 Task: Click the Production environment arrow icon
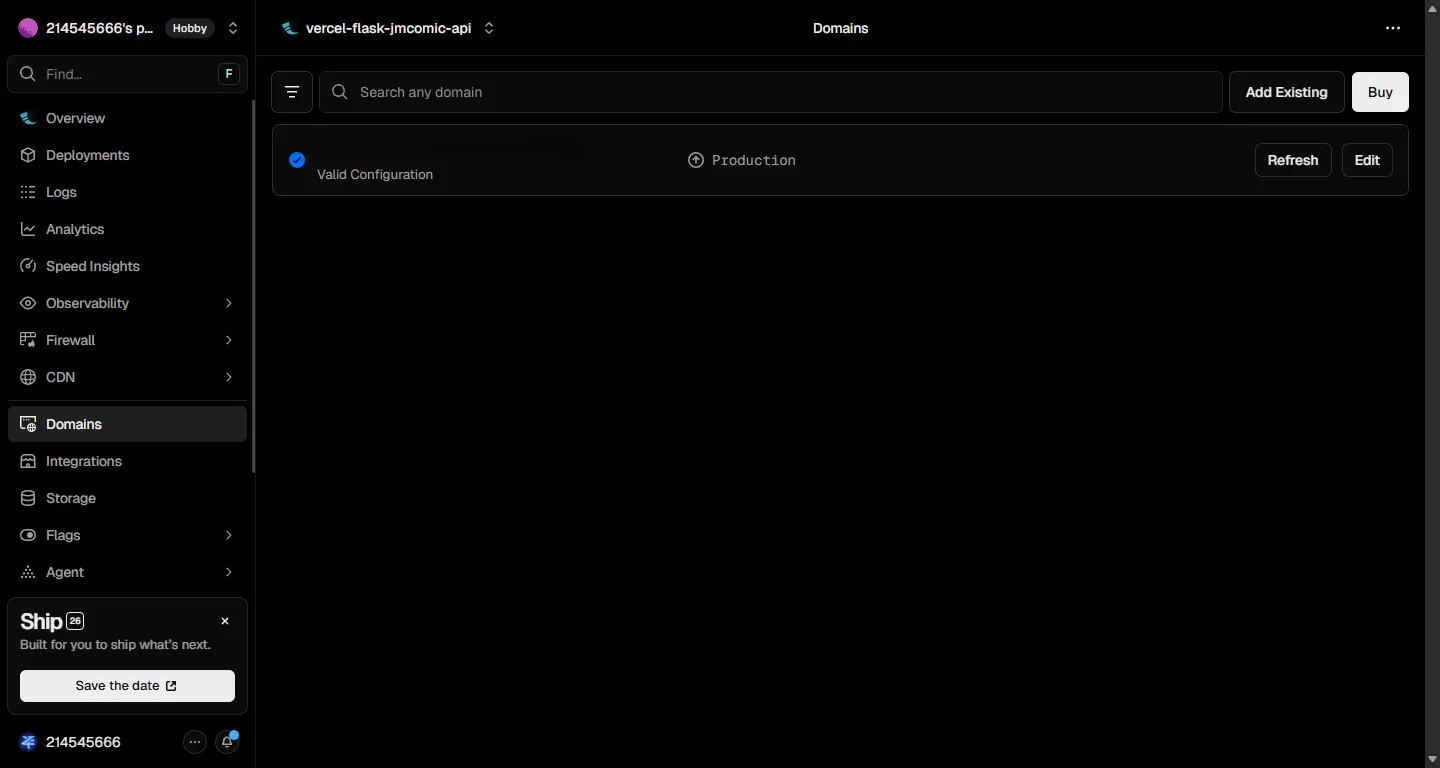point(696,160)
